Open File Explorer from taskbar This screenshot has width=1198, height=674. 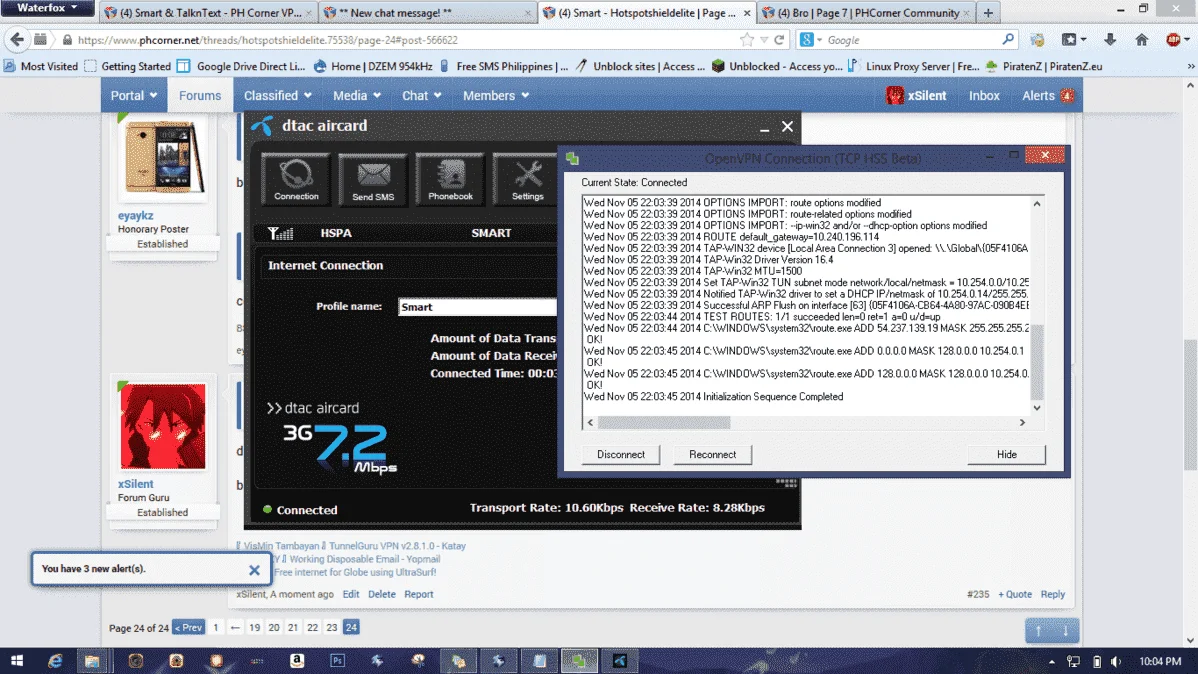tap(92, 661)
